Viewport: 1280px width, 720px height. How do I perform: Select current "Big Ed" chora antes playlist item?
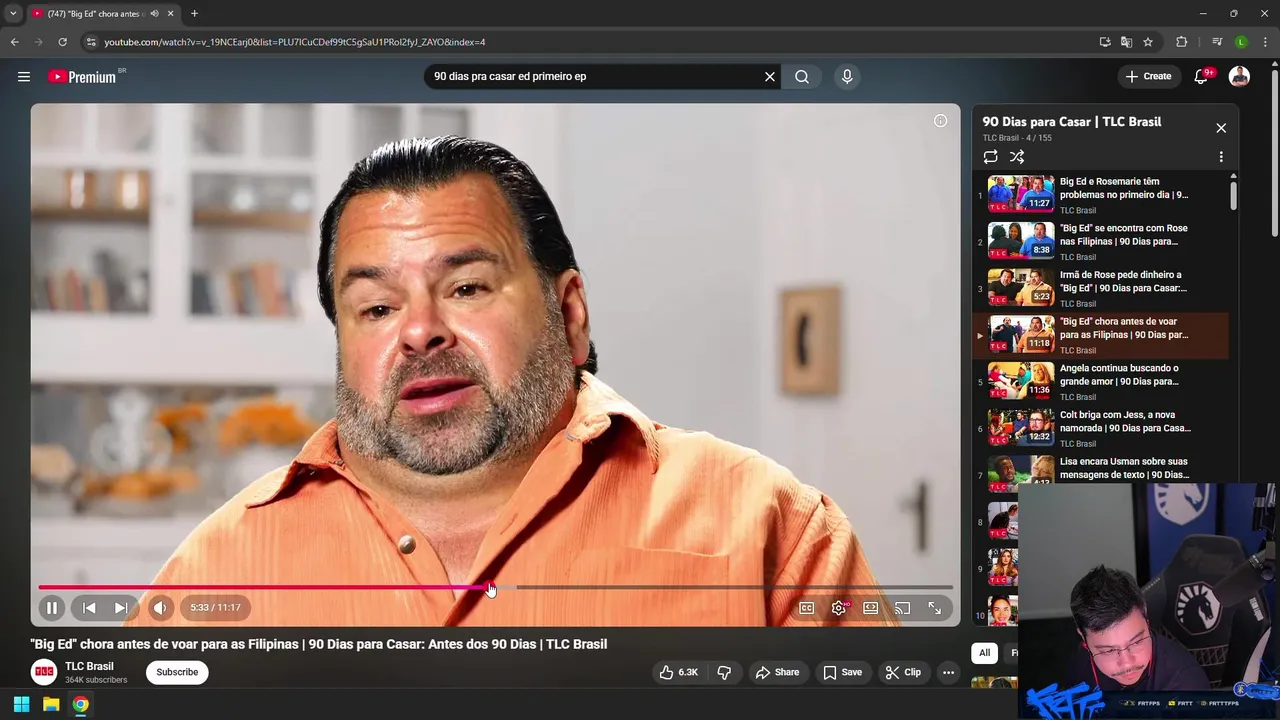pos(1100,335)
